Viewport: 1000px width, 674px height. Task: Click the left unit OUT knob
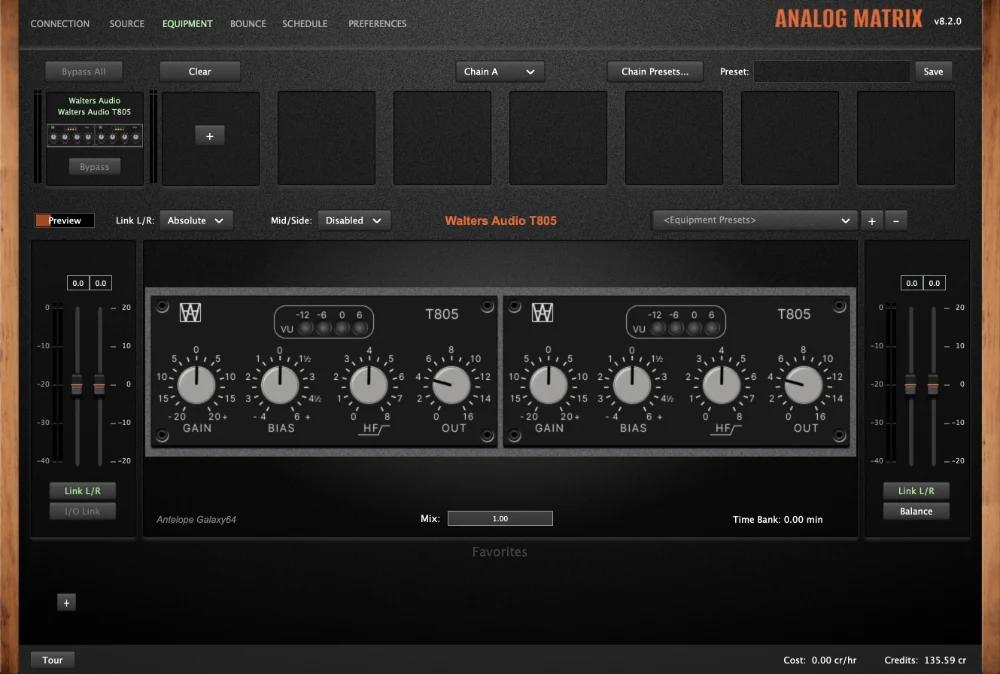pos(452,385)
